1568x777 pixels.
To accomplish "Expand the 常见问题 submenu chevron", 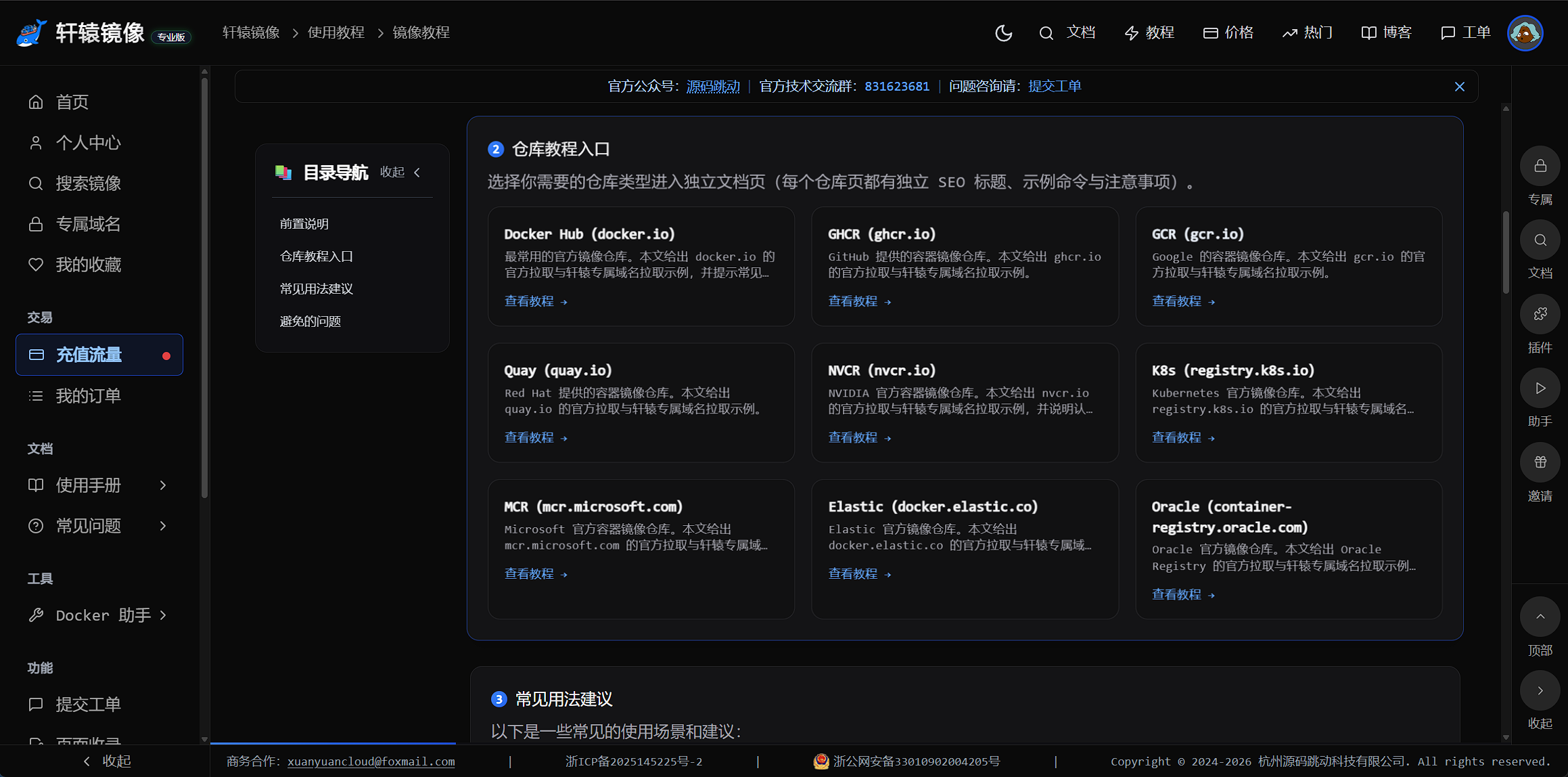I will pos(163,526).
